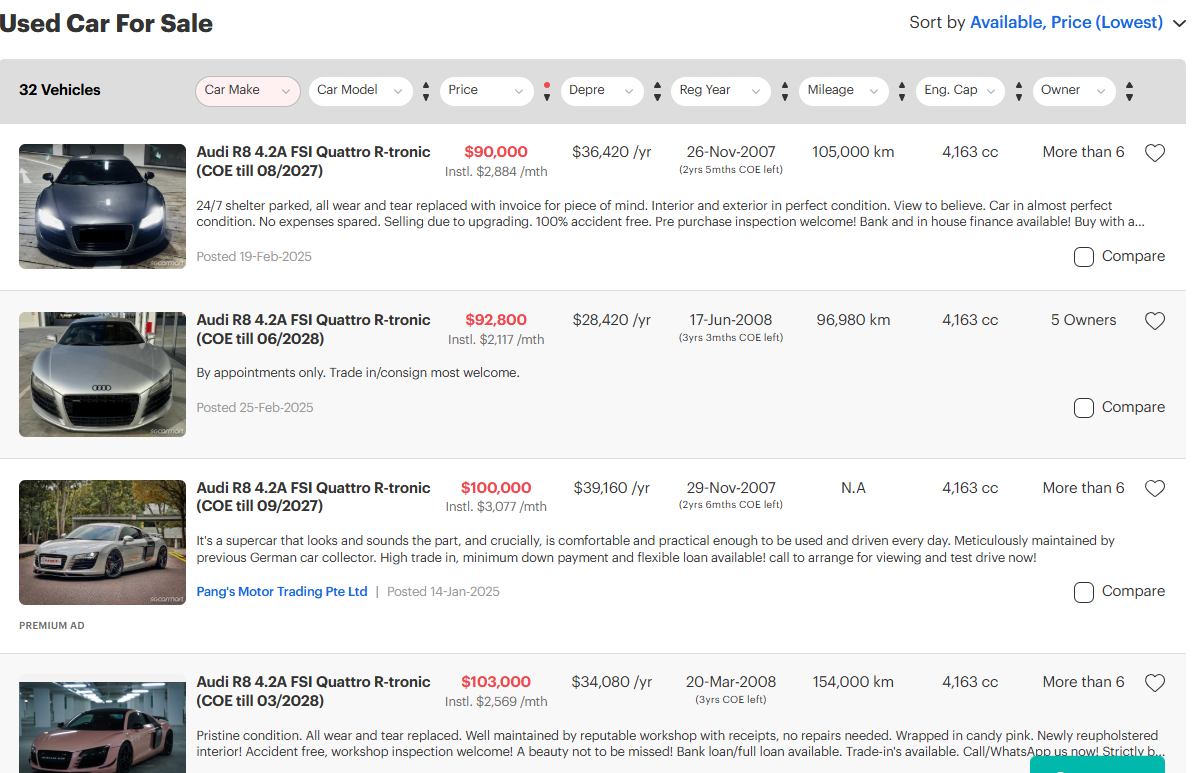Open the dark grey Audi R8 photo with headlights on

[x=102, y=206]
